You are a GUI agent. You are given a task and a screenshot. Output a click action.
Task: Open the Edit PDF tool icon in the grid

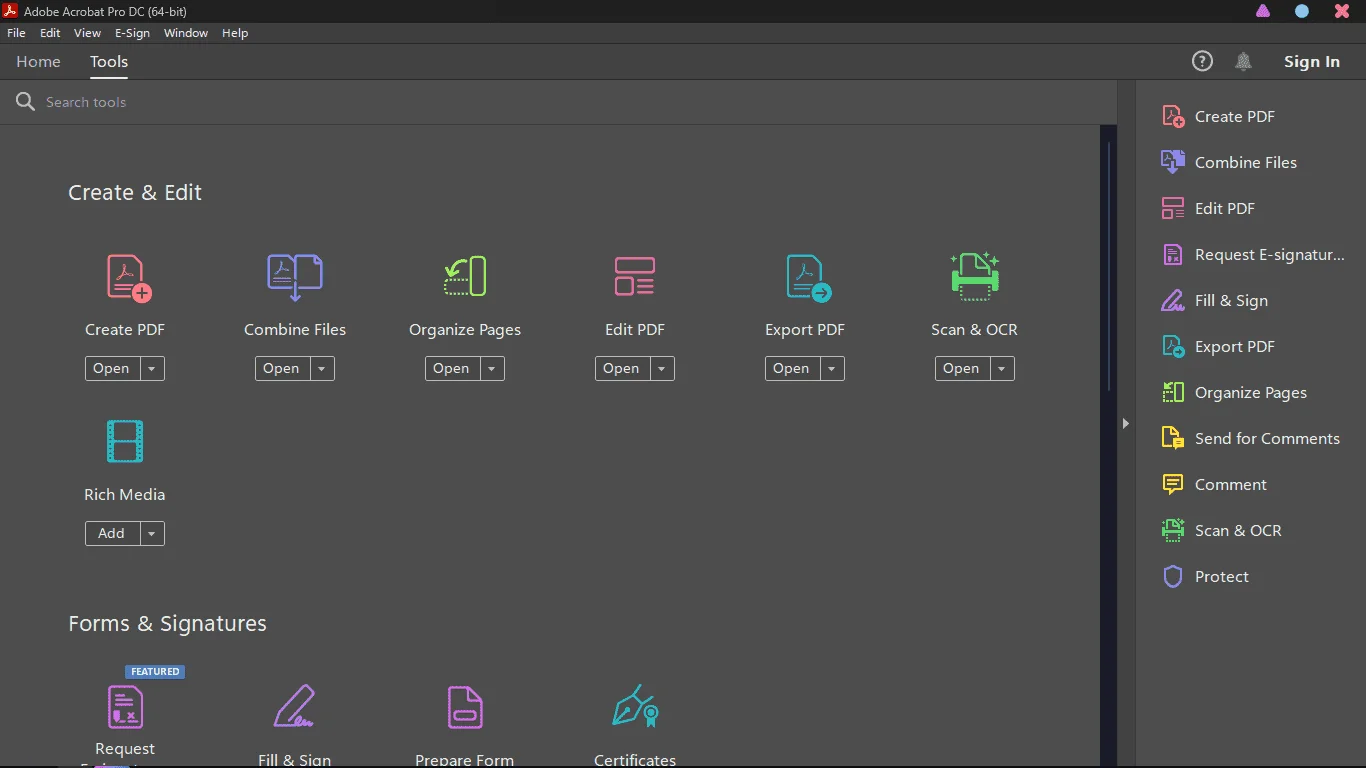pos(635,277)
